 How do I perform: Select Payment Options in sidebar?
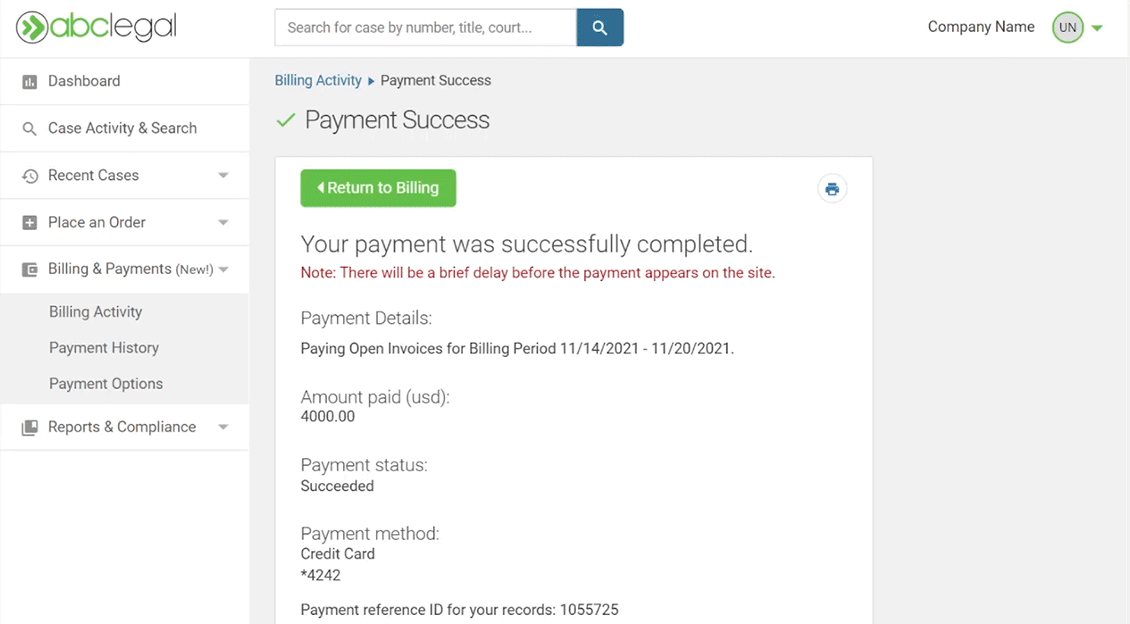pyautogui.click(x=106, y=384)
